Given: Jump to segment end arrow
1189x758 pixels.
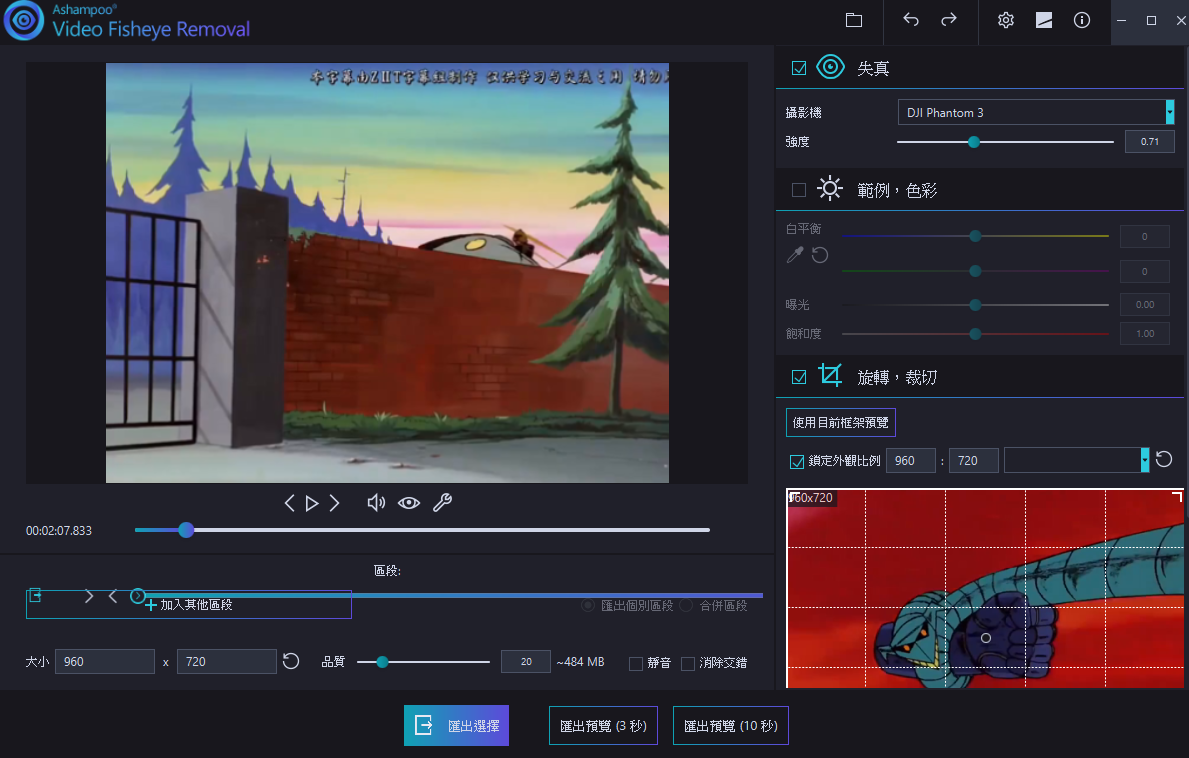Looking at the screenshot, I should pyautogui.click(x=113, y=597).
